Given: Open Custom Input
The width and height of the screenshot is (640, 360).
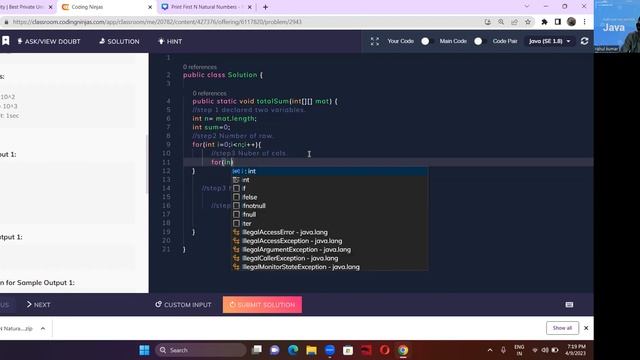Looking at the screenshot, I should [x=183, y=304].
